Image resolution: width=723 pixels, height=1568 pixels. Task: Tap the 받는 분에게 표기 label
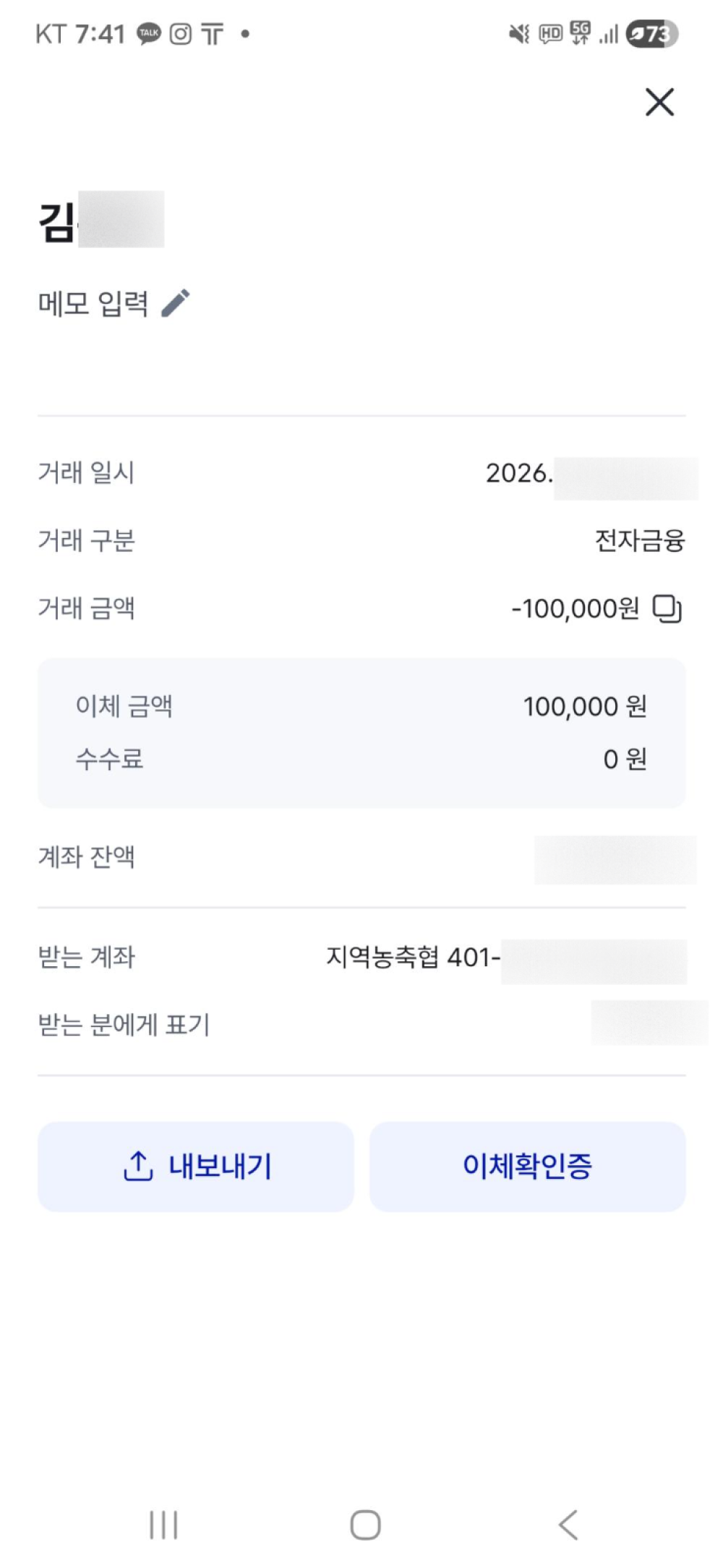click(x=124, y=1025)
